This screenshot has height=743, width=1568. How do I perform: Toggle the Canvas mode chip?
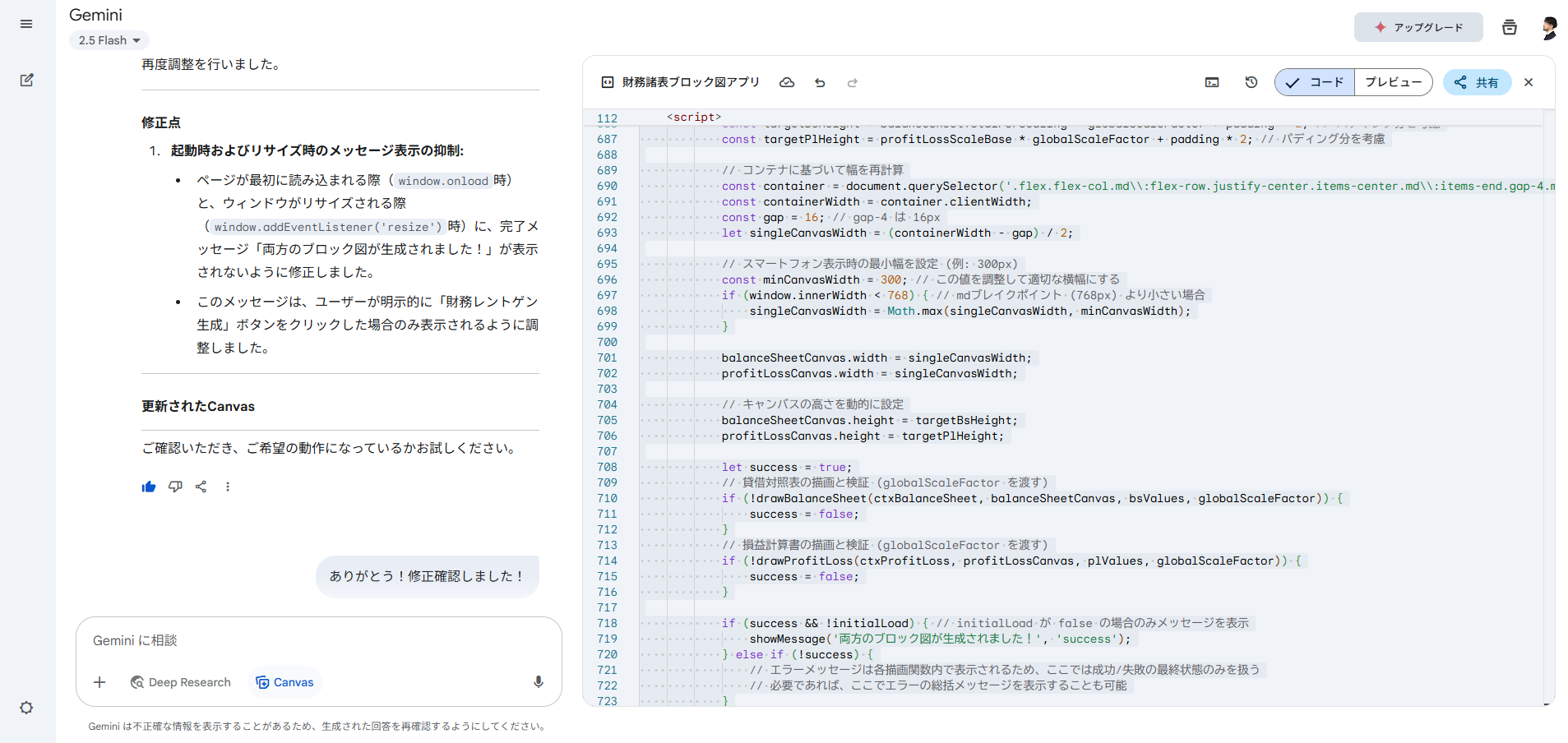(284, 682)
